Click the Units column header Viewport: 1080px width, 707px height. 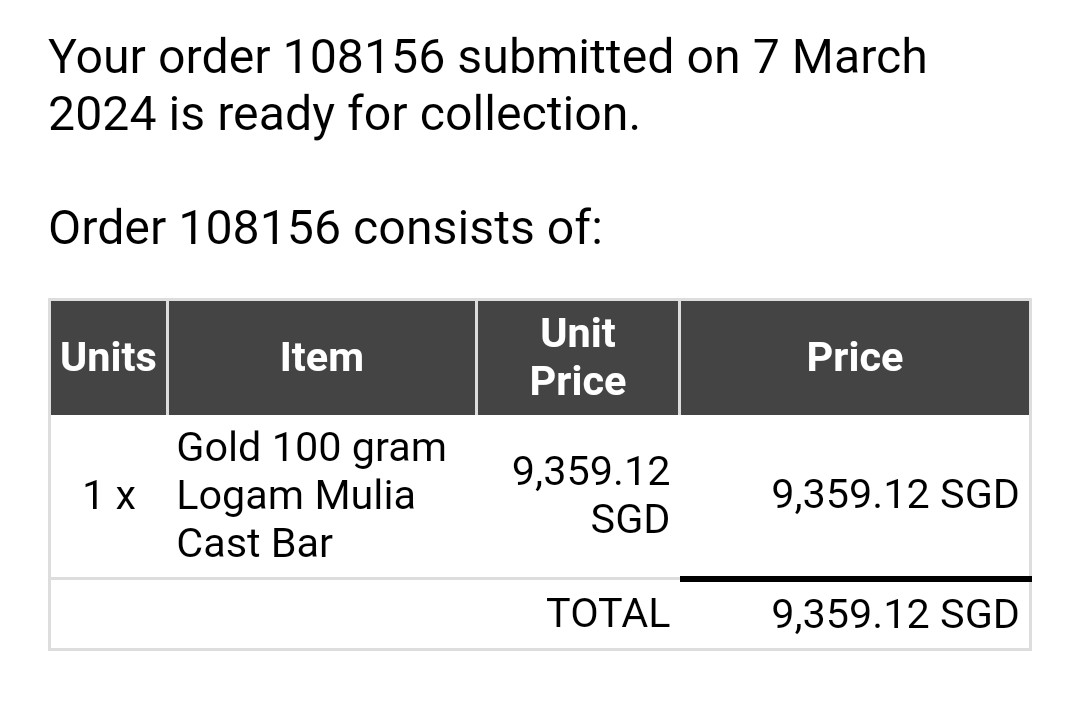click(x=108, y=357)
